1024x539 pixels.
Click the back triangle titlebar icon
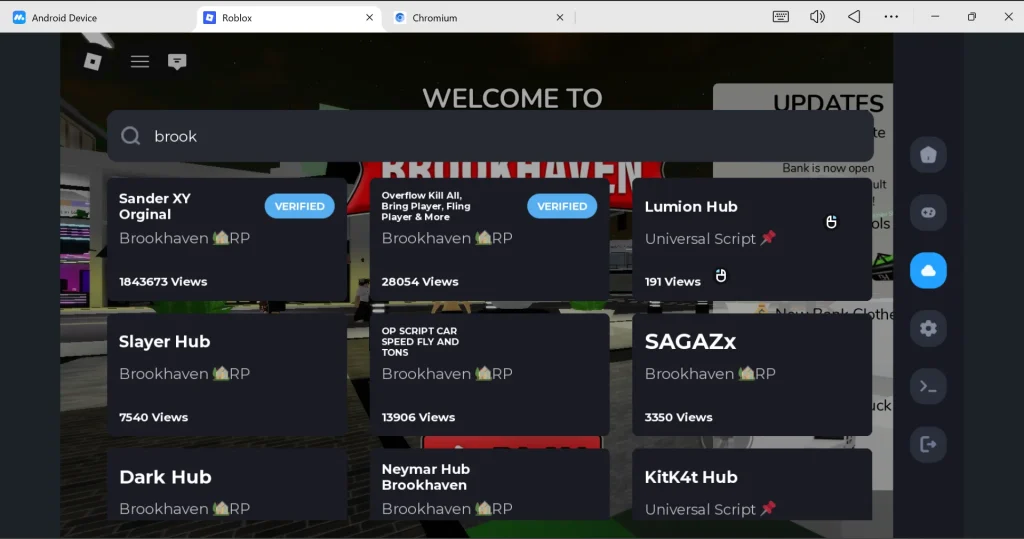click(854, 17)
